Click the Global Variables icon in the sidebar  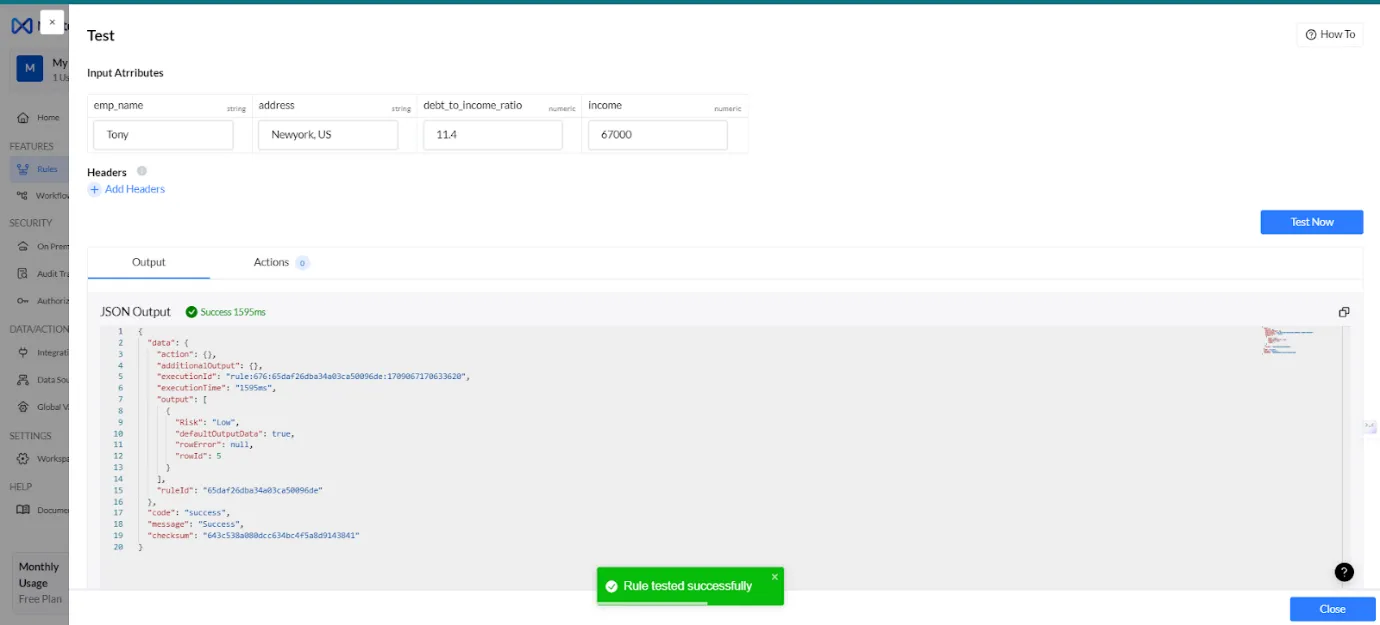click(x=23, y=406)
